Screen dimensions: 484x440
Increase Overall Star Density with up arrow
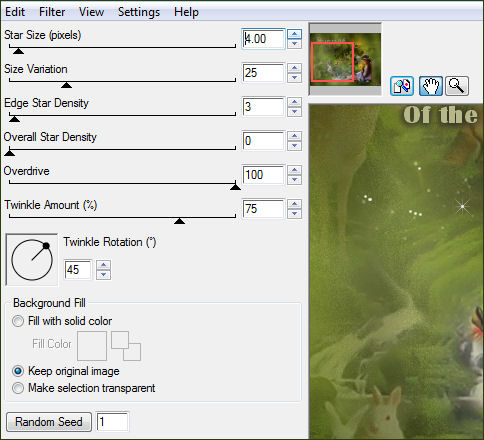click(x=294, y=136)
